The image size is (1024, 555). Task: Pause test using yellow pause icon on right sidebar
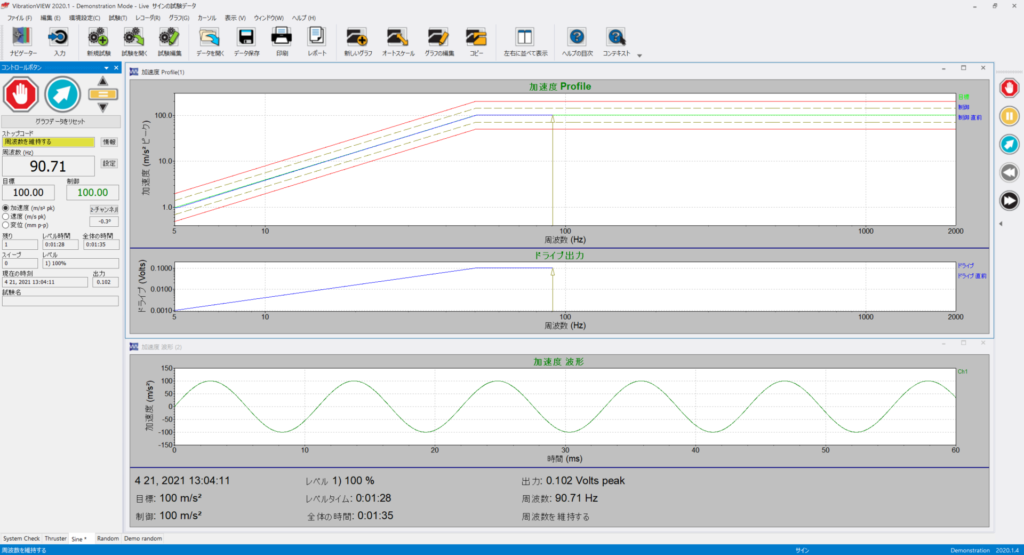[x=1009, y=116]
